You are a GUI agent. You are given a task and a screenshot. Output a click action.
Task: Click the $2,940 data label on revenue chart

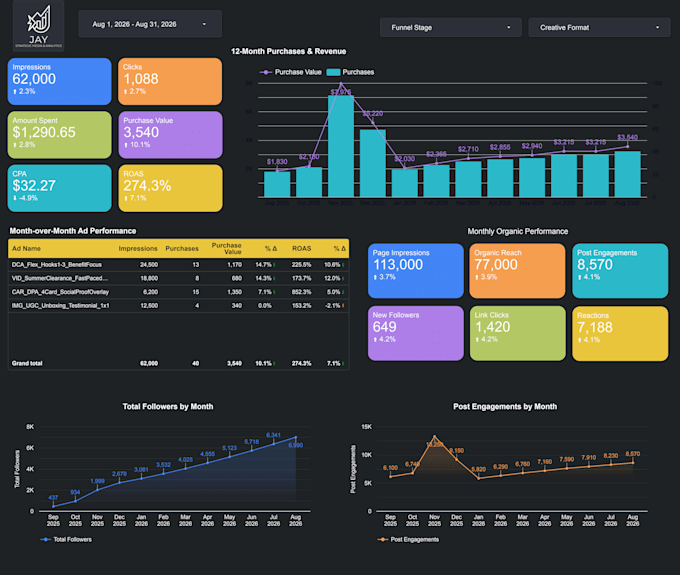pyautogui.click(x=532, y=146)
